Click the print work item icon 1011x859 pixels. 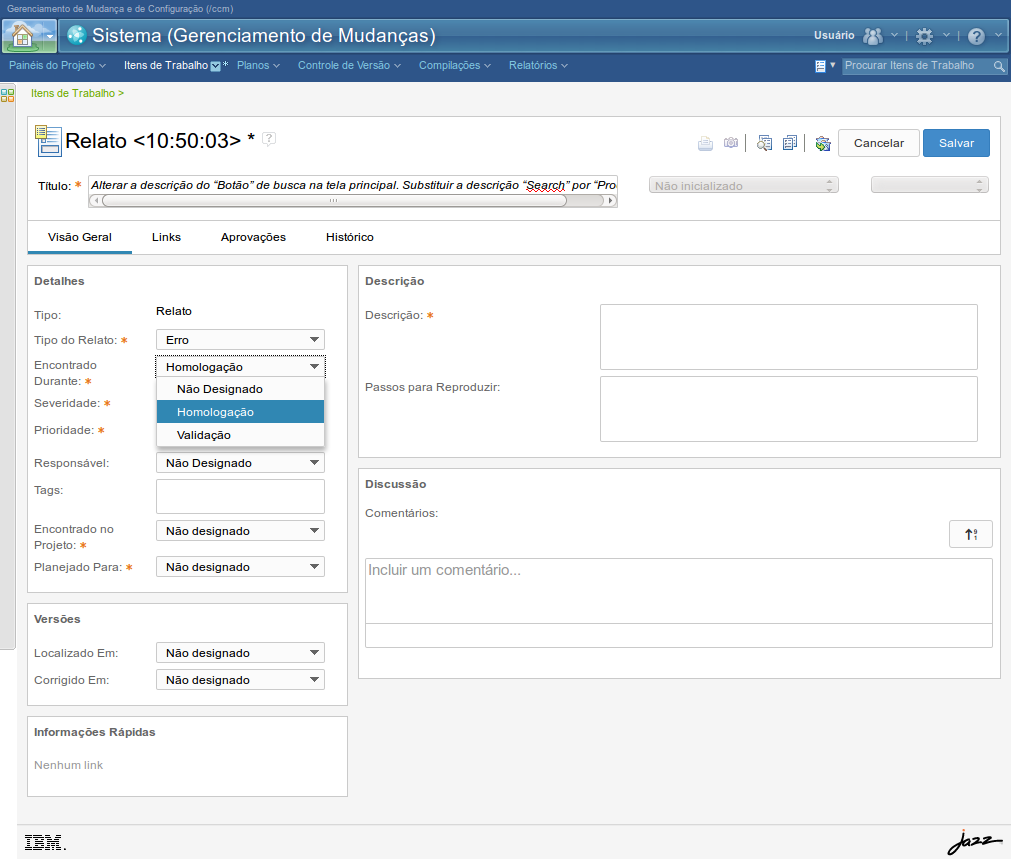tap(705, 143)
